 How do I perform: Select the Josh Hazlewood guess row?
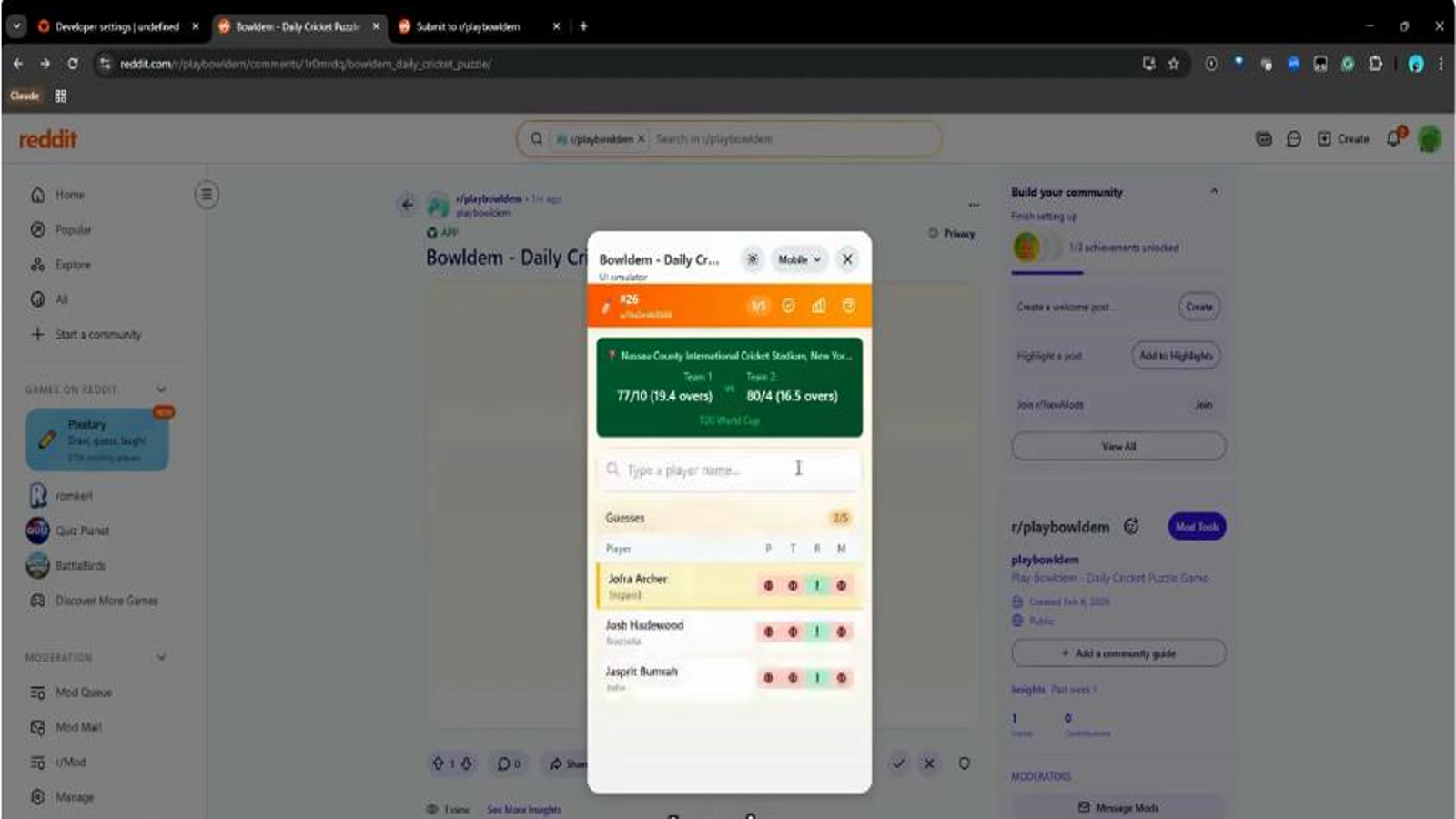(x=729, y=632)
